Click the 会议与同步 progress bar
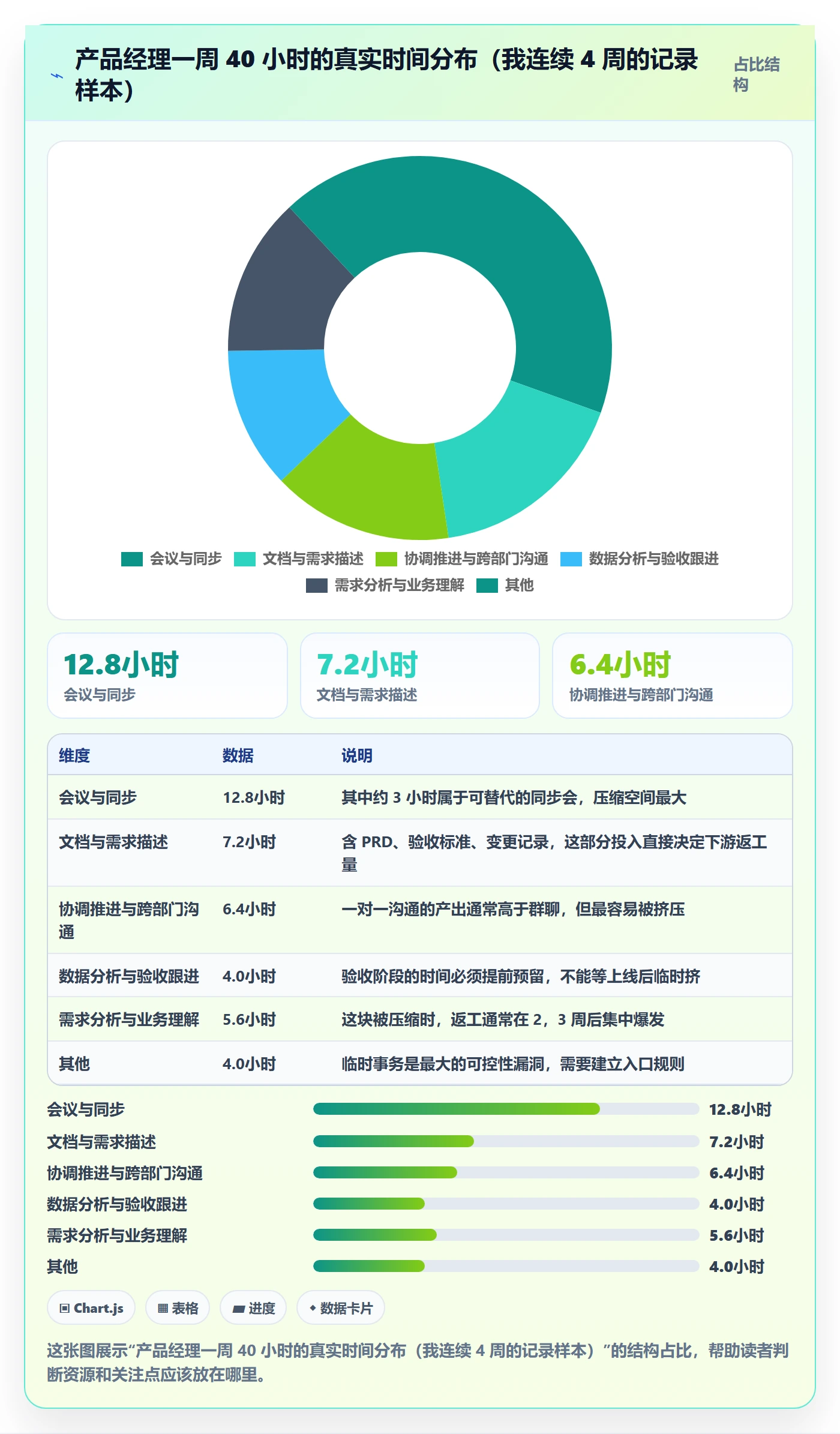The image size is (840, 1434). 506,1109
